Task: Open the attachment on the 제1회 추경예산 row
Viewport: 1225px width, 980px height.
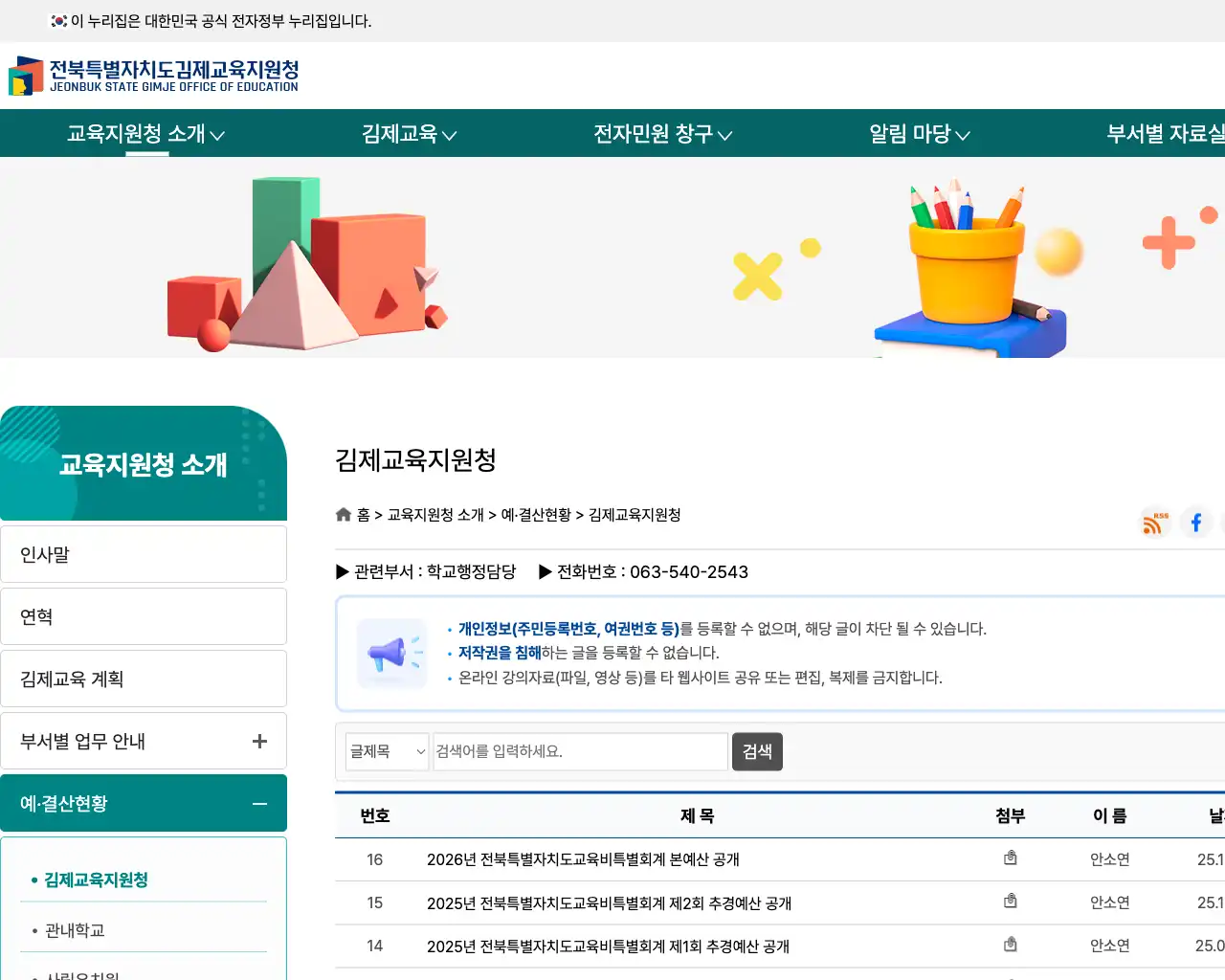Action: pyautogui.click(x=1010, y=945)
